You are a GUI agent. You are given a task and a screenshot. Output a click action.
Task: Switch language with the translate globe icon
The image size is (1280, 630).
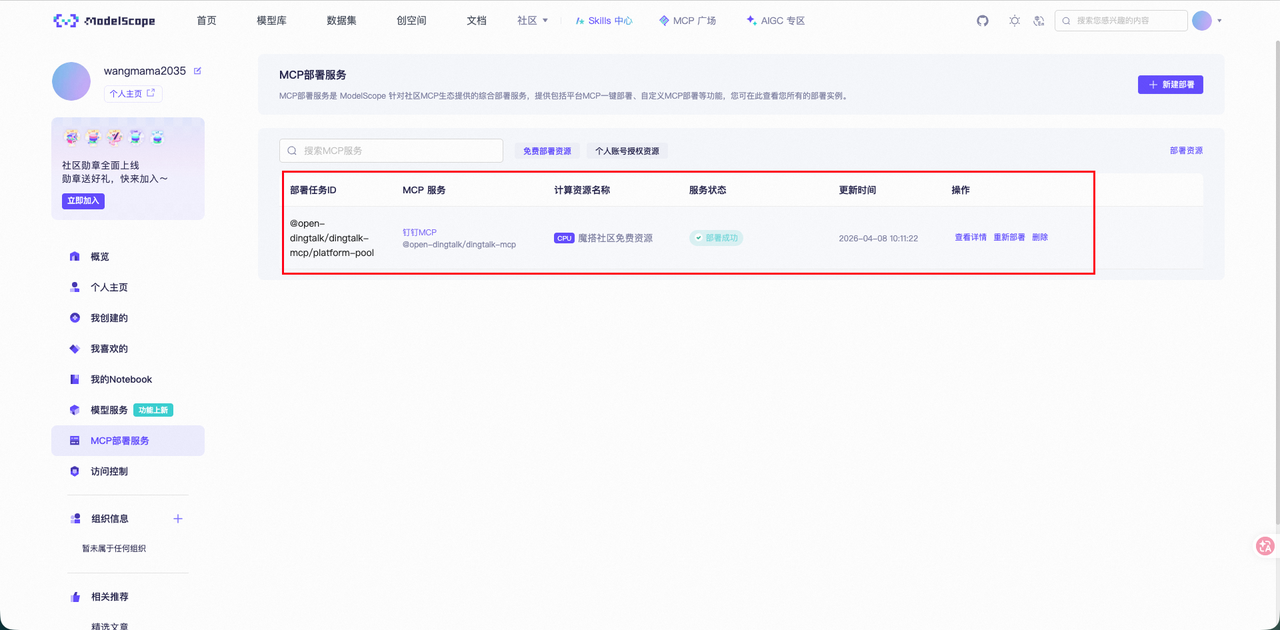pyautogui.click(x=1039, y=20)
